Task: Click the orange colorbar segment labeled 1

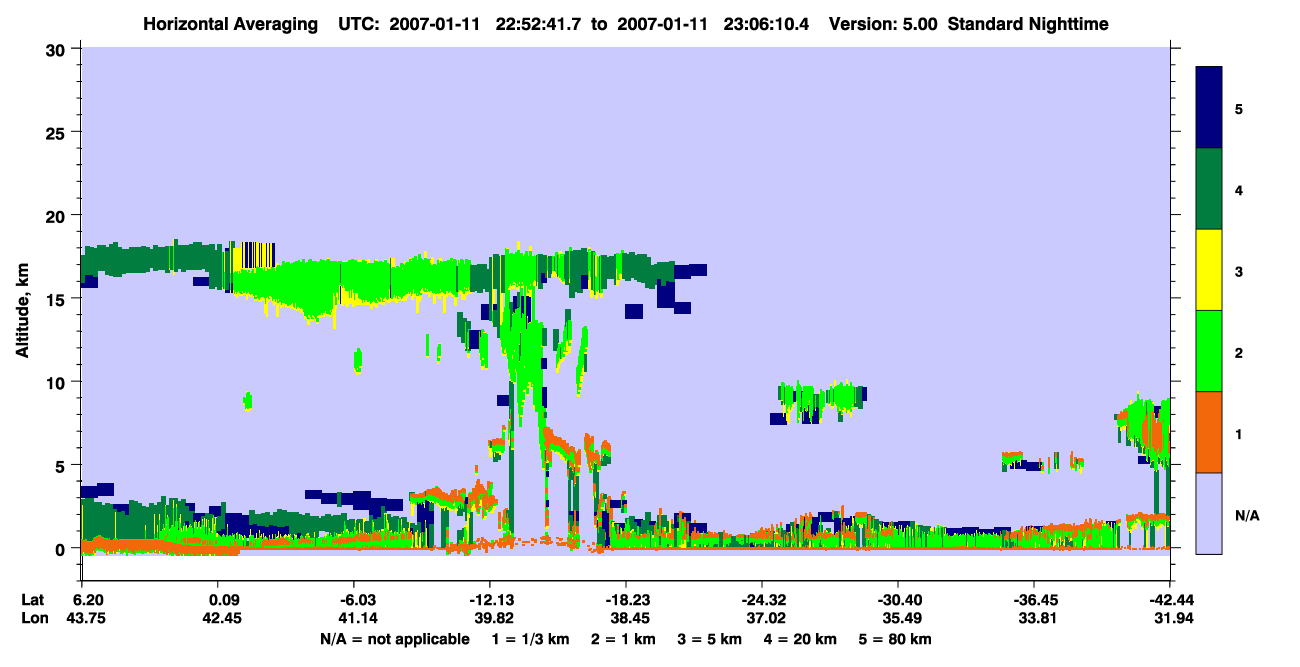Action: coord(1209,432)
